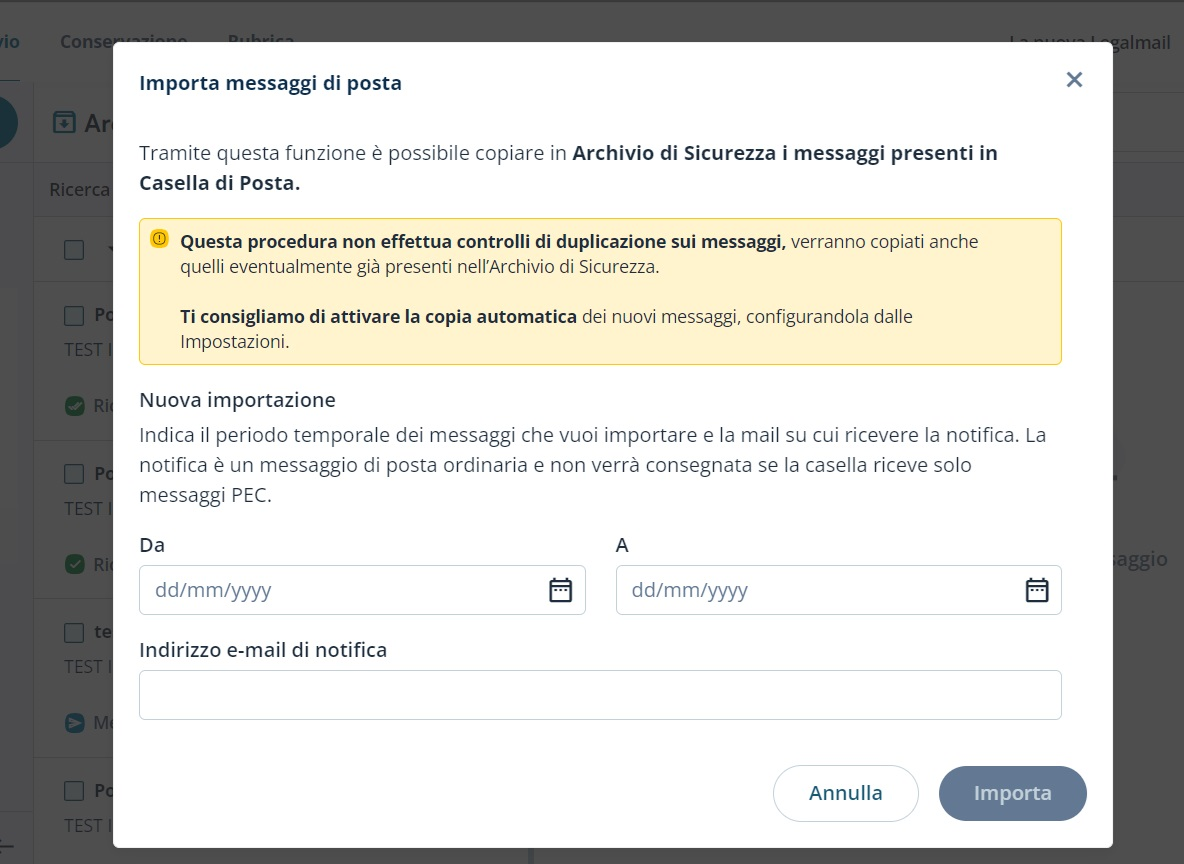Click the blue sent message arrow icon
The image size is (1184, 864).
pos(74,722)
